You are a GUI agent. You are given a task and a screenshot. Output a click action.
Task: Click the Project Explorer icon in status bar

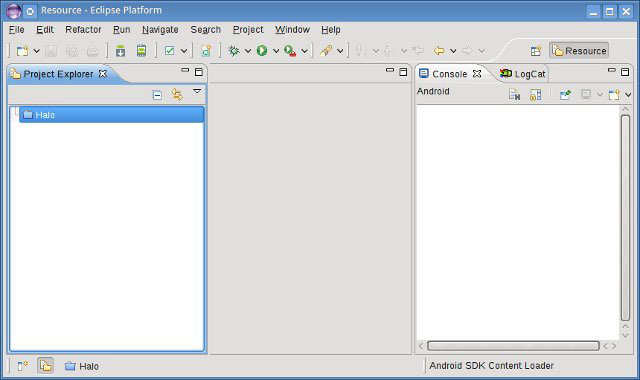coord(45,366)
